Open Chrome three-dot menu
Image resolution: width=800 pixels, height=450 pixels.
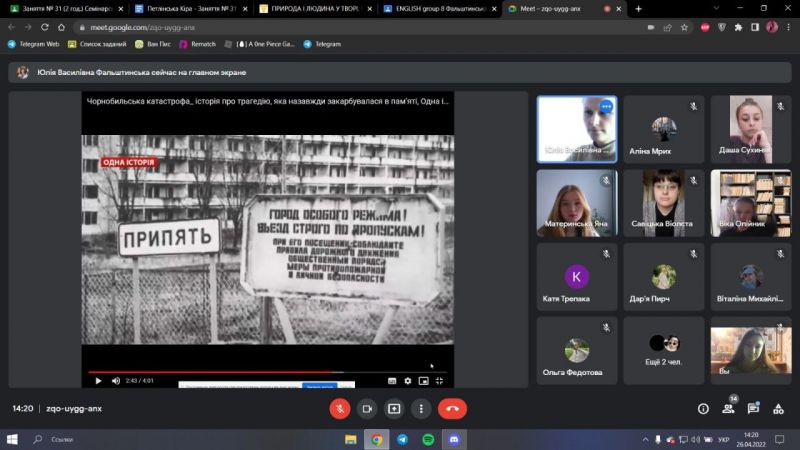pyautogui.click(x=789, y=28)
